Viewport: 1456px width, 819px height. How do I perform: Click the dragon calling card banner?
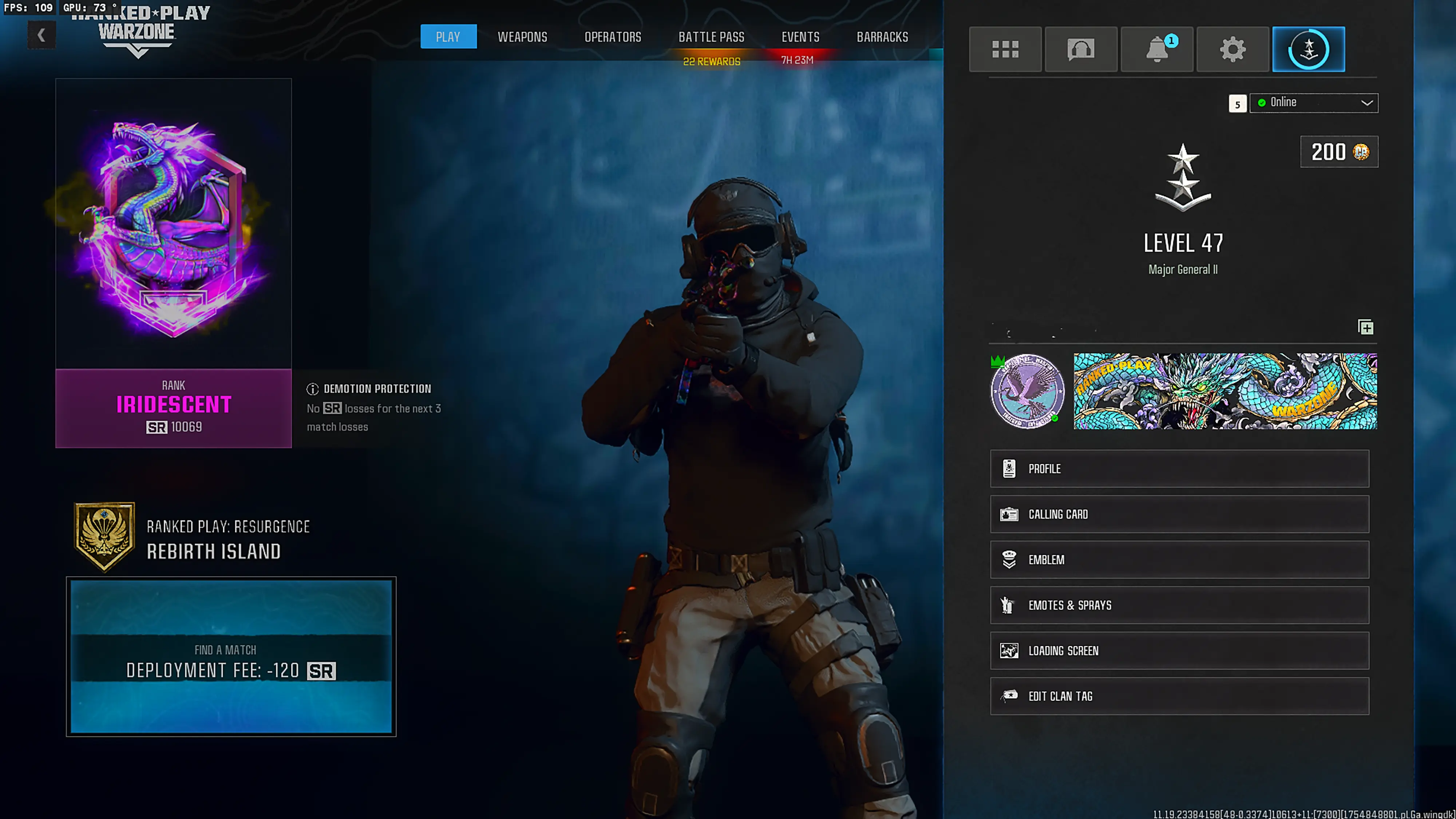click(x=1225, y=391)
